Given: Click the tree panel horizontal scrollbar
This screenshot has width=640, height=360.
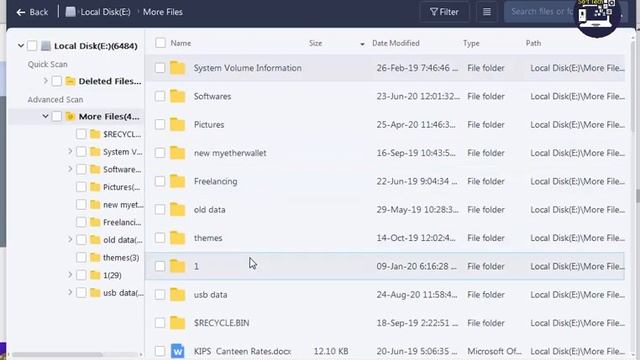Looking at the screenshot, I should [57, 354].
